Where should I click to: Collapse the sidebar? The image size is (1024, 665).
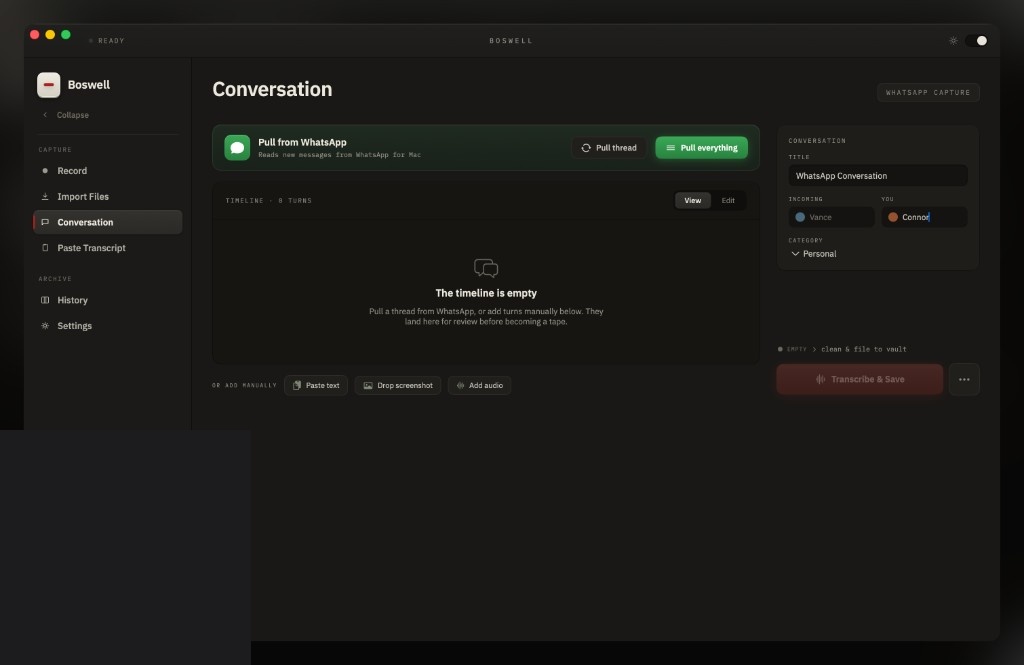coord(65,115)
